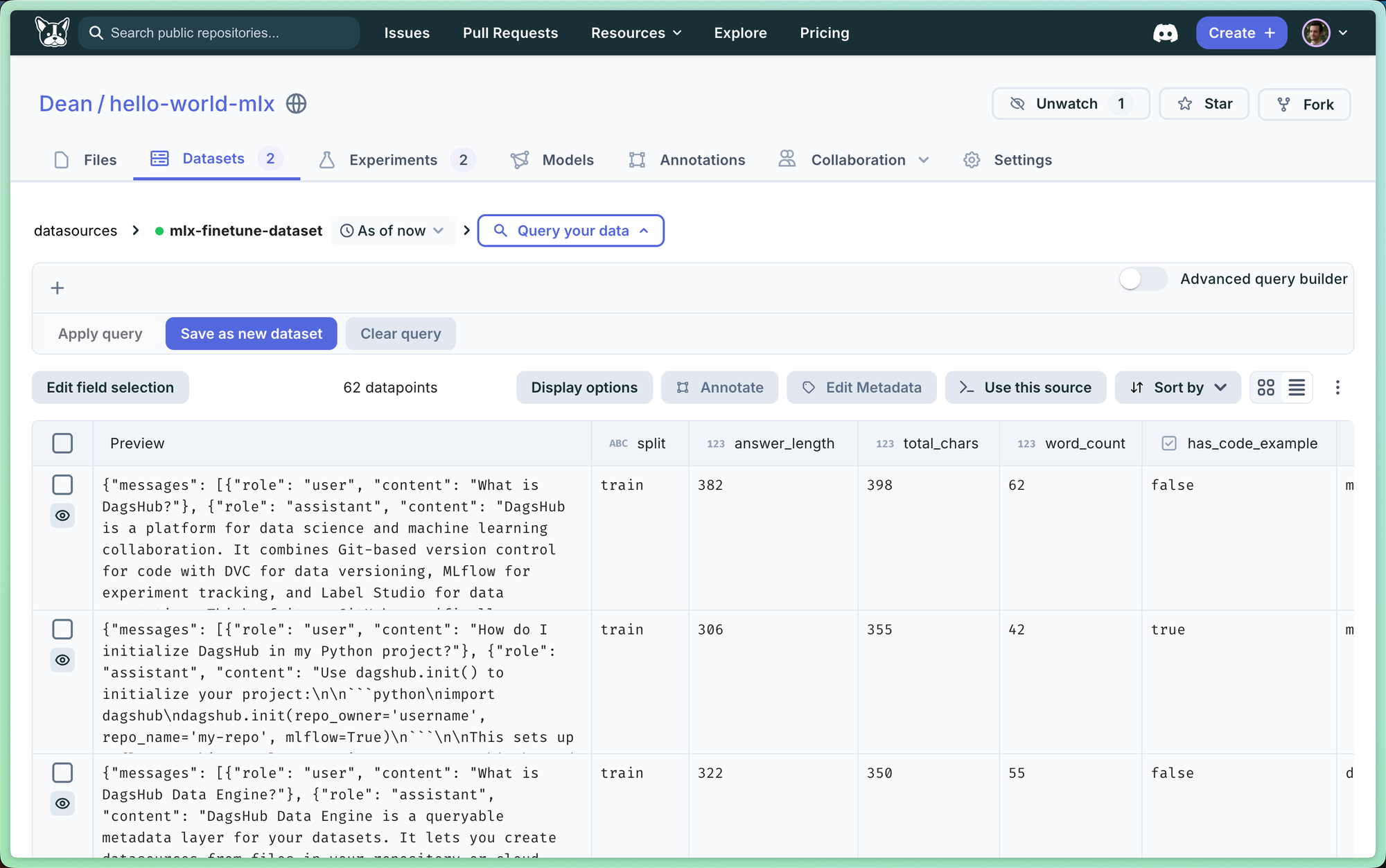The width and height of the screenshot is (1386, 868).
Task: Click Save as new dataset button
Action: 251,334
